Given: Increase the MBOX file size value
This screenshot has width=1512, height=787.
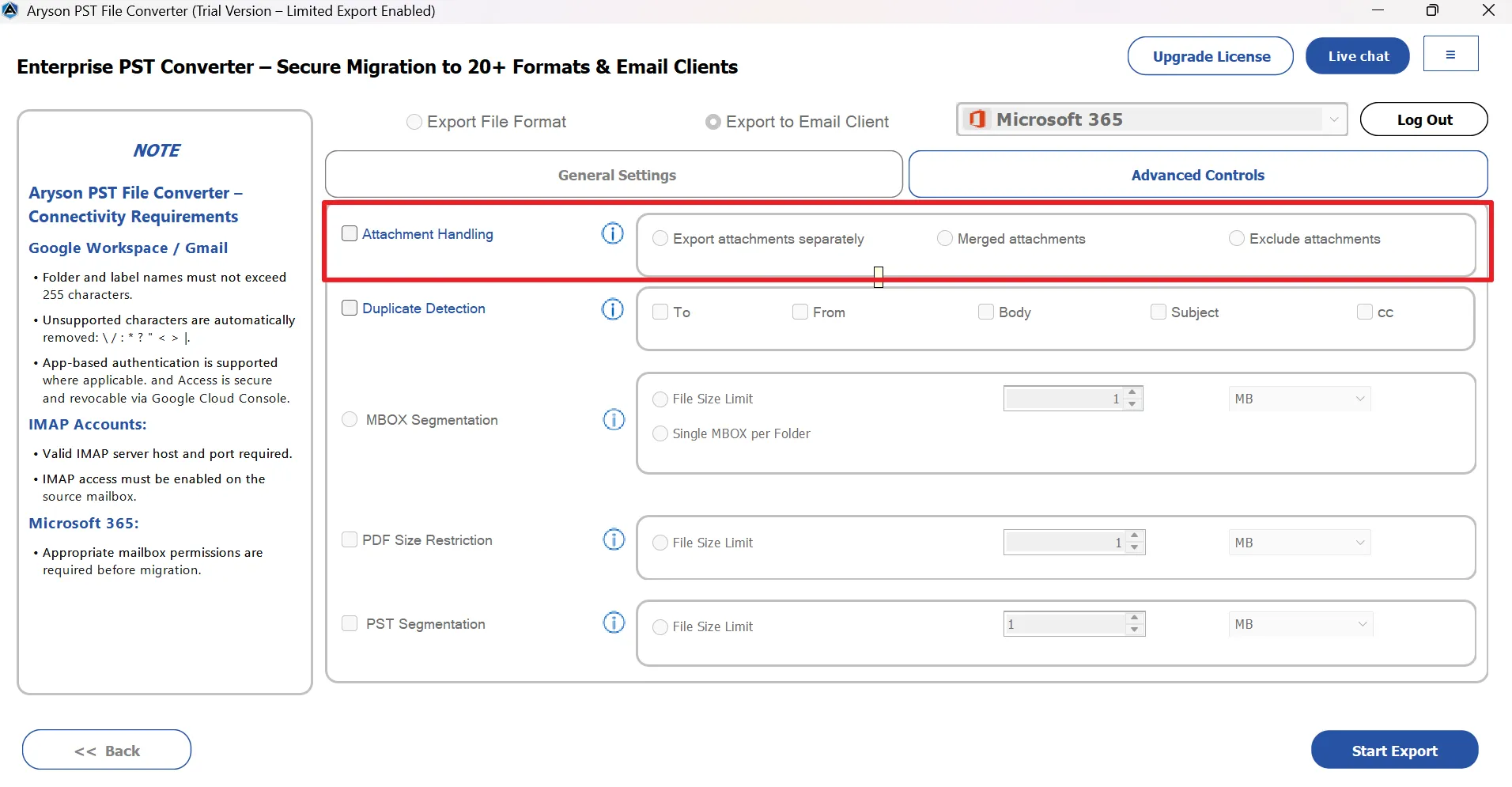Looking at the screenshot, I should point(1132,392).
